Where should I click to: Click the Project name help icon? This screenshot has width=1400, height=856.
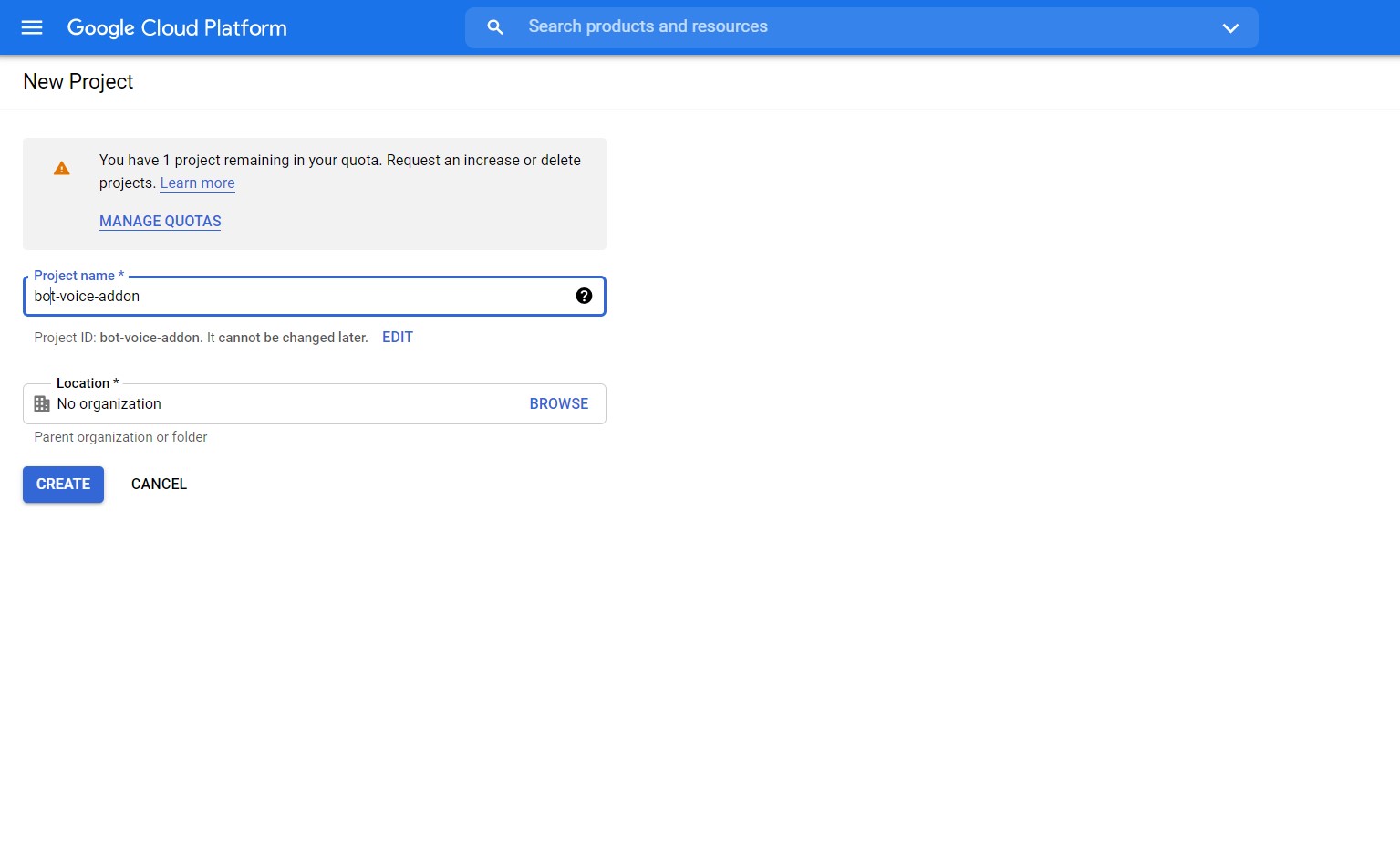584,296
